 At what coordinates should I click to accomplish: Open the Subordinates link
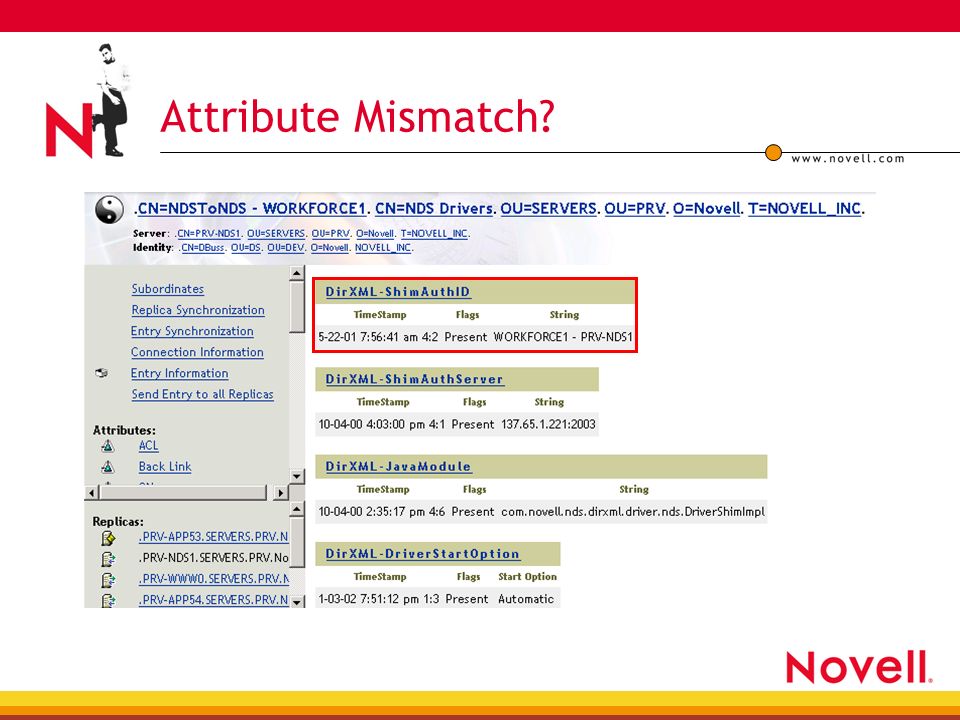pyautogui.click(x=168, y=289)
